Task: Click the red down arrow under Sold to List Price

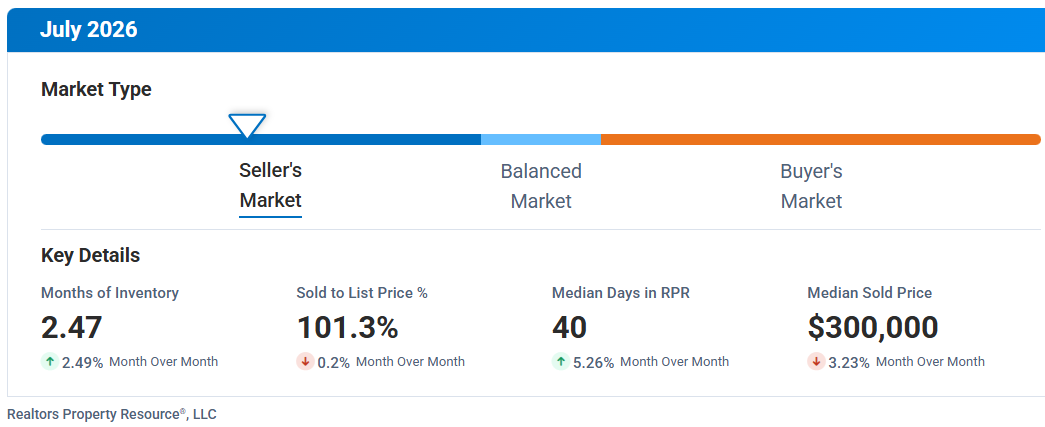Action: 305,362
